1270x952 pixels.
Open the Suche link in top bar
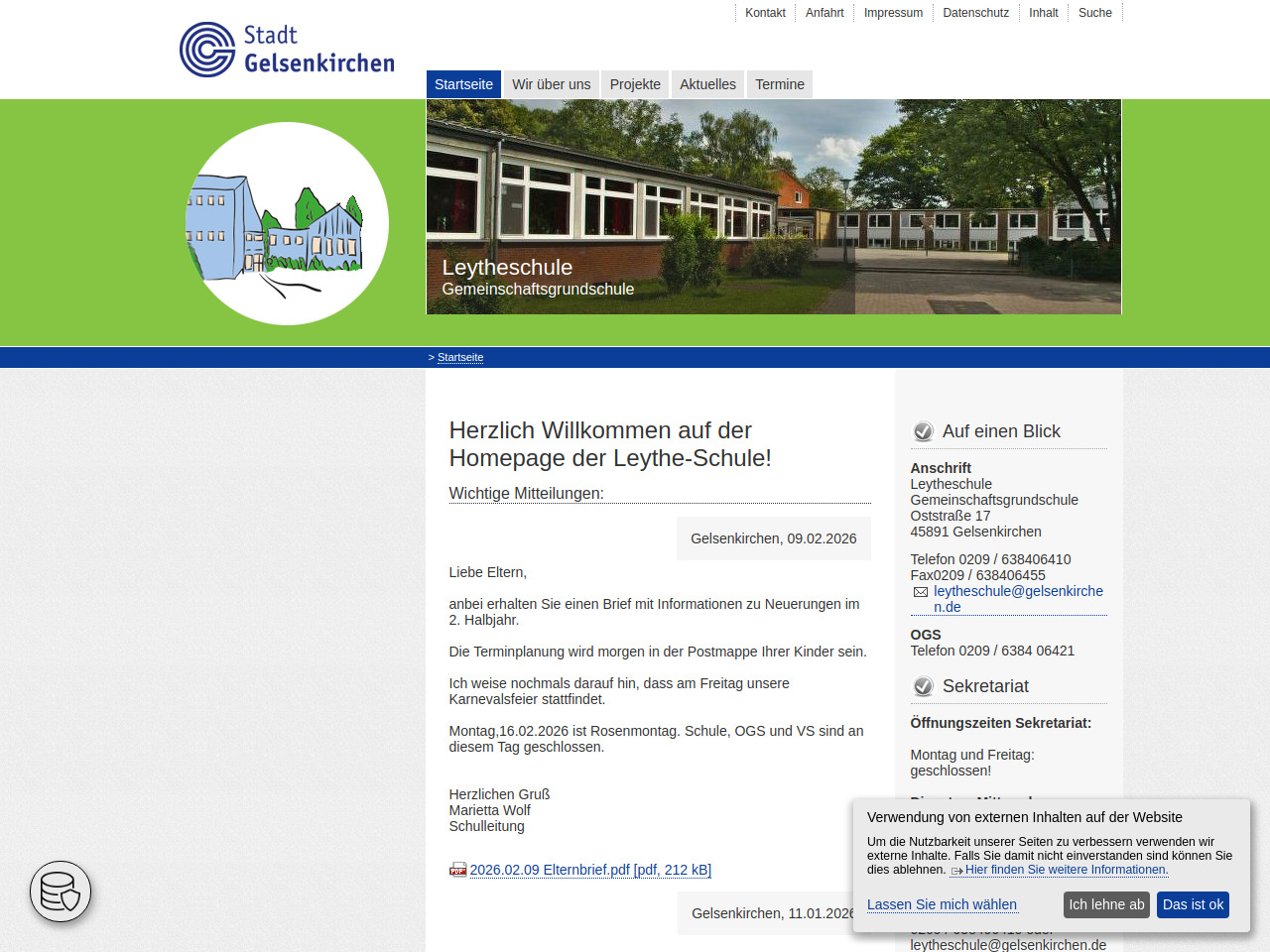(1094, 13)
